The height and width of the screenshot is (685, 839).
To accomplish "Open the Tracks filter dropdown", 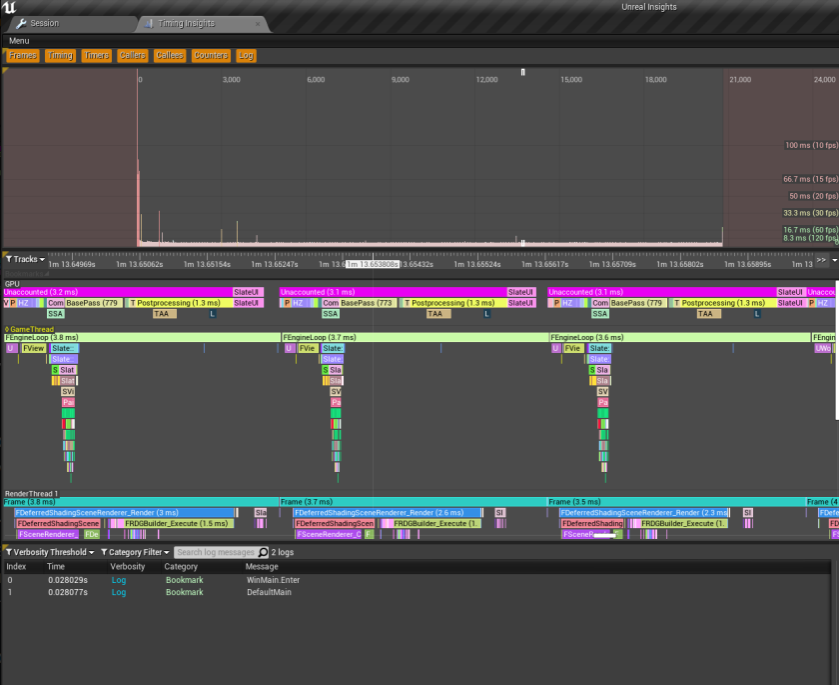I will (25, 259).
